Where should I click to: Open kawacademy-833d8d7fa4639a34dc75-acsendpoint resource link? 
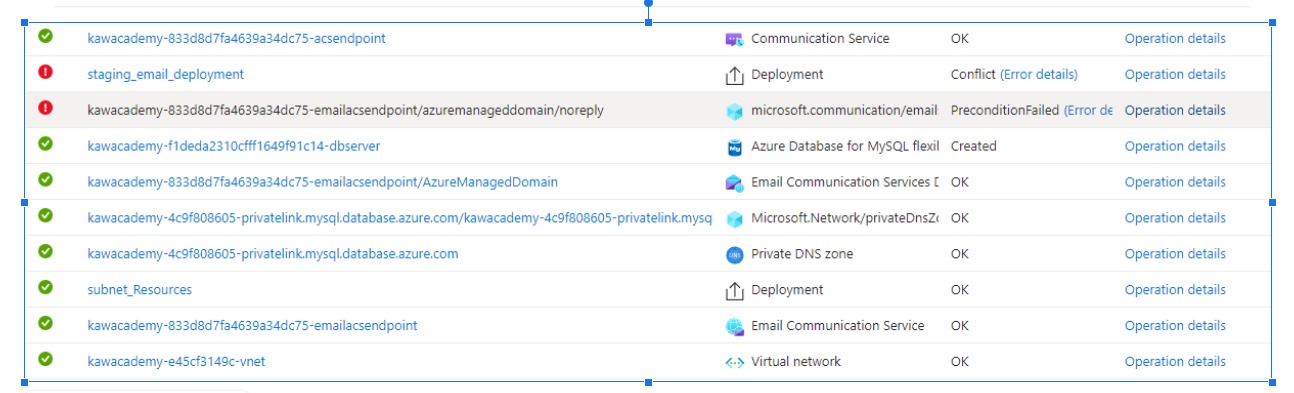pyautogui.click(x=236, y=39)
